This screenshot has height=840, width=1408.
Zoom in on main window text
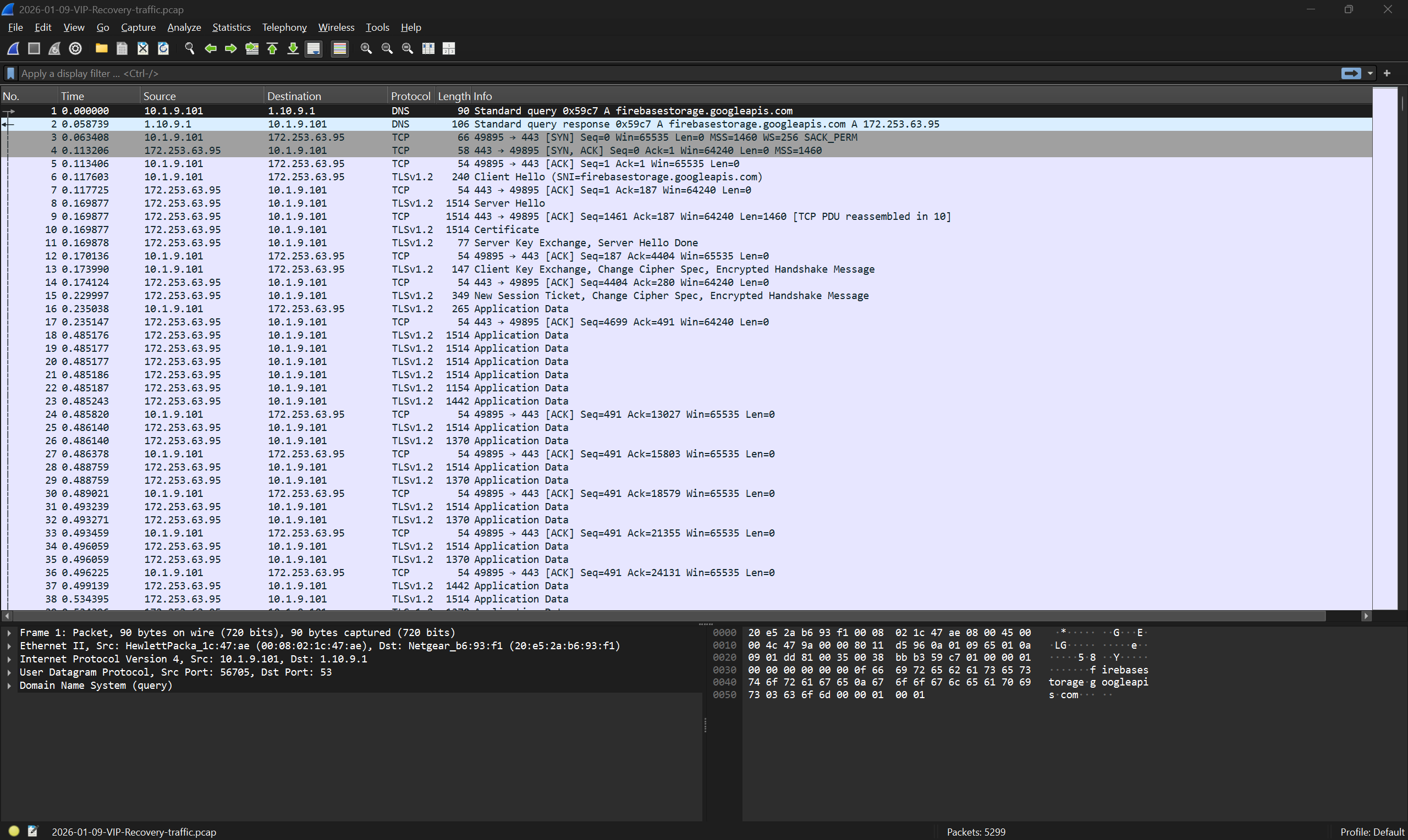(366, 49)
